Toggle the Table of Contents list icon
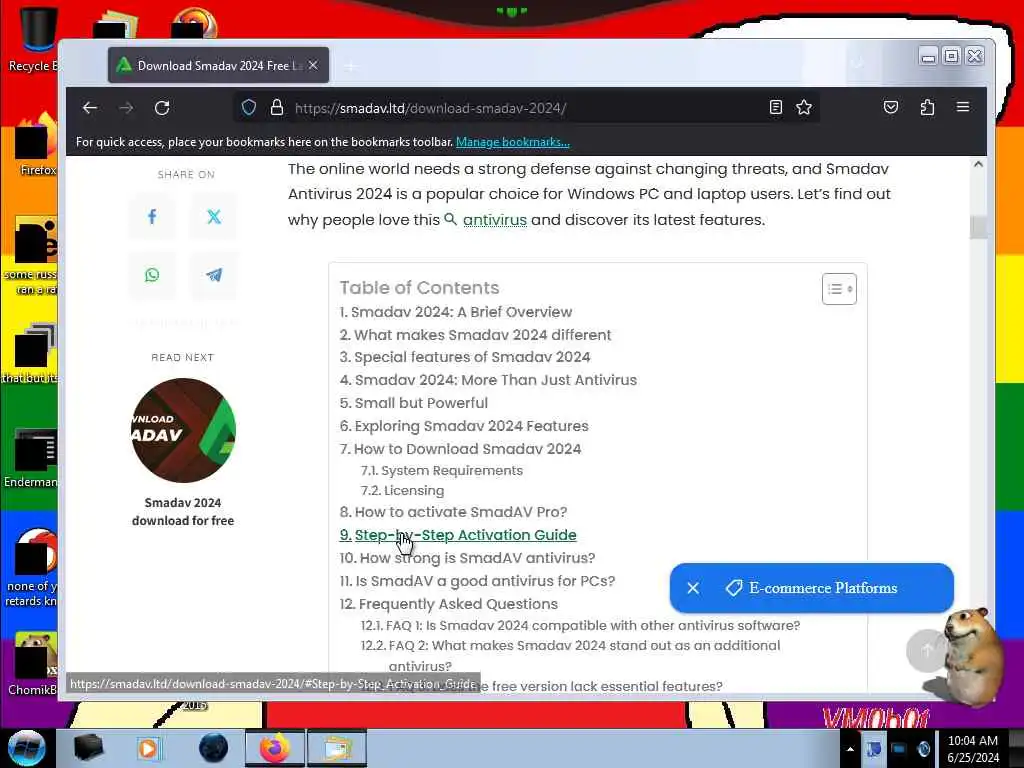Screen dimensions: 1024x768 point(839,289)
